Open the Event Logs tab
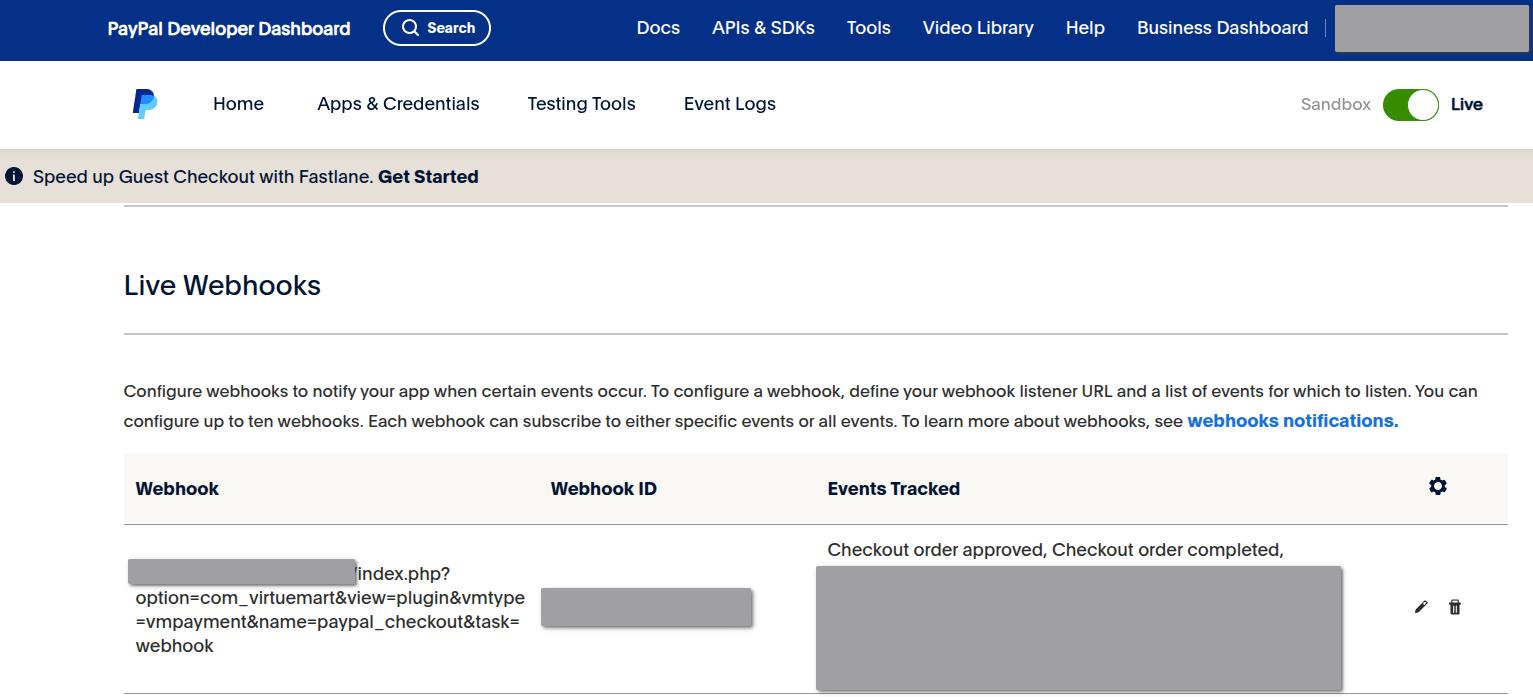This screenshot has height=697, width=1533. coord(729,104)
